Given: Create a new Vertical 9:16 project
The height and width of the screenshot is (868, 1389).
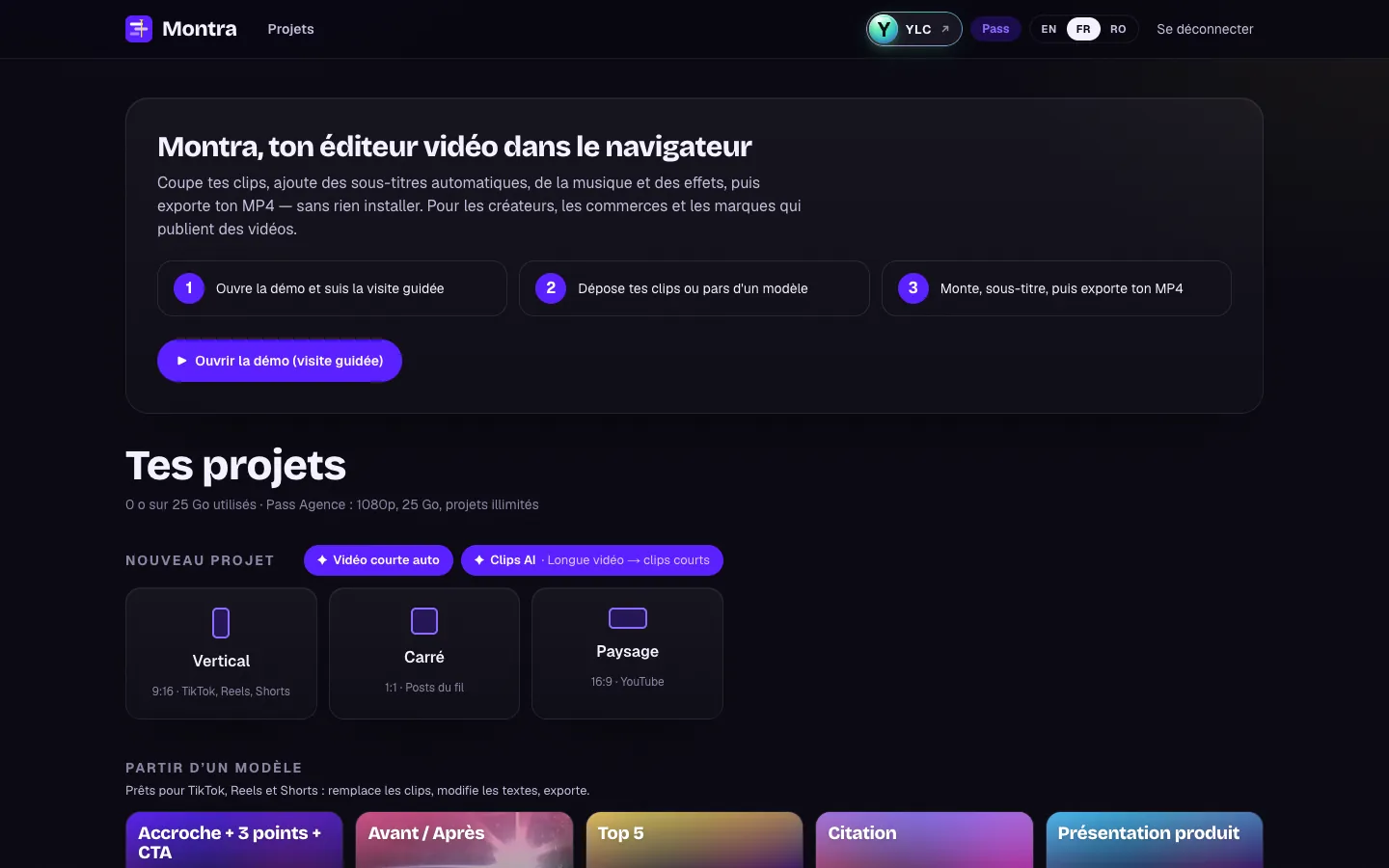Looking at the screenshot, I should pos(221,654).
